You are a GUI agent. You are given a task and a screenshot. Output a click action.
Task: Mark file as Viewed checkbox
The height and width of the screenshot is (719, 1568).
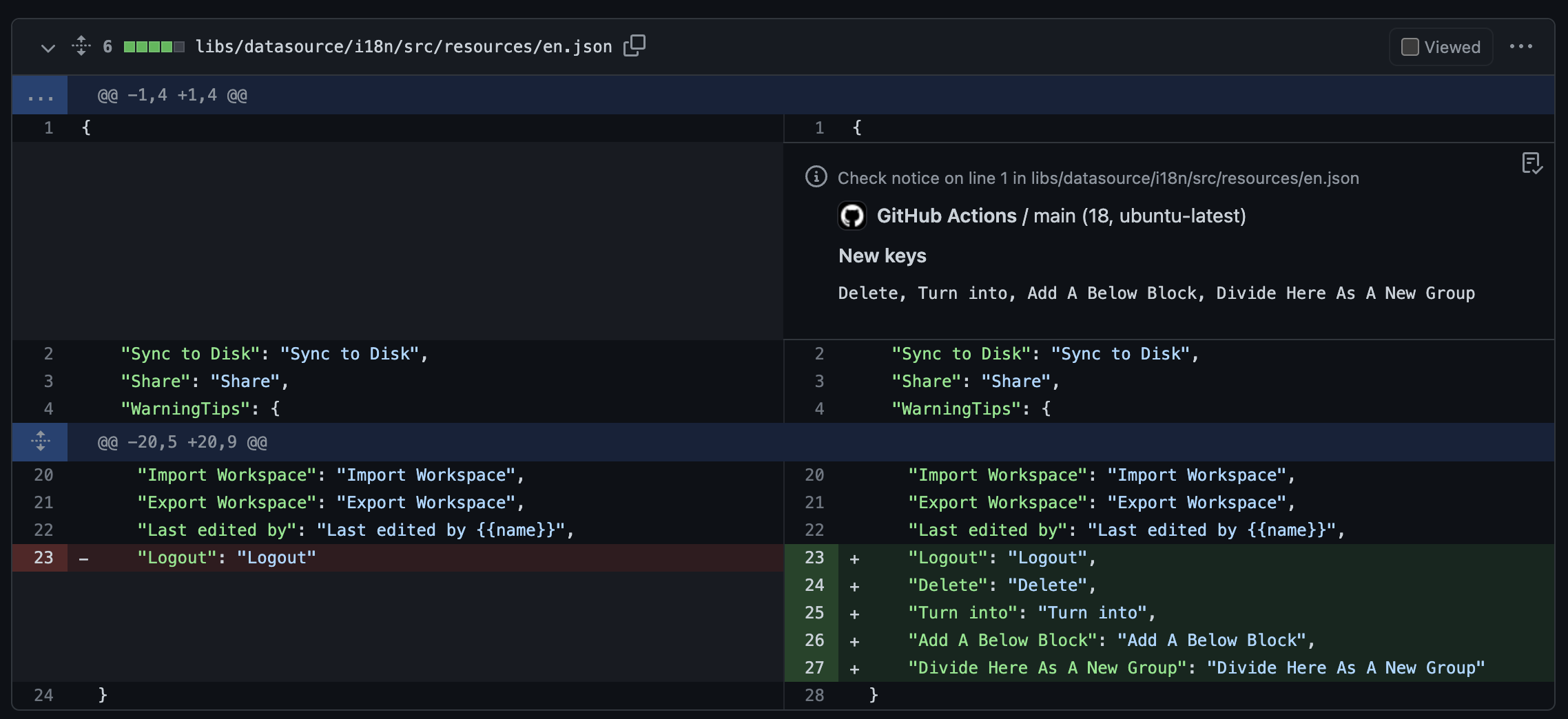coord(1410,47)
